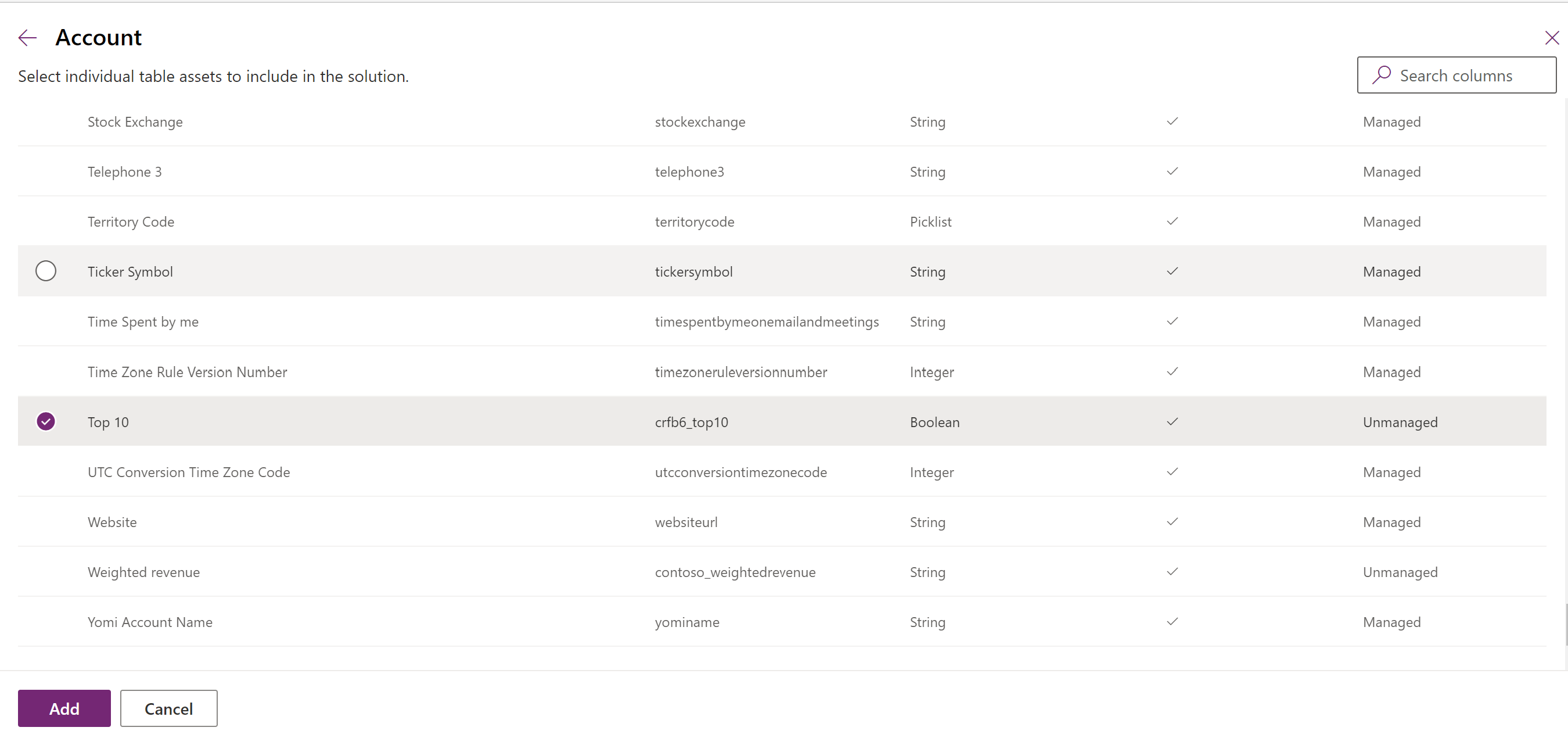Screen dimensions: 1568x738
Task: Expand the Weighted Revenue column entry
Action: (143, 571)
